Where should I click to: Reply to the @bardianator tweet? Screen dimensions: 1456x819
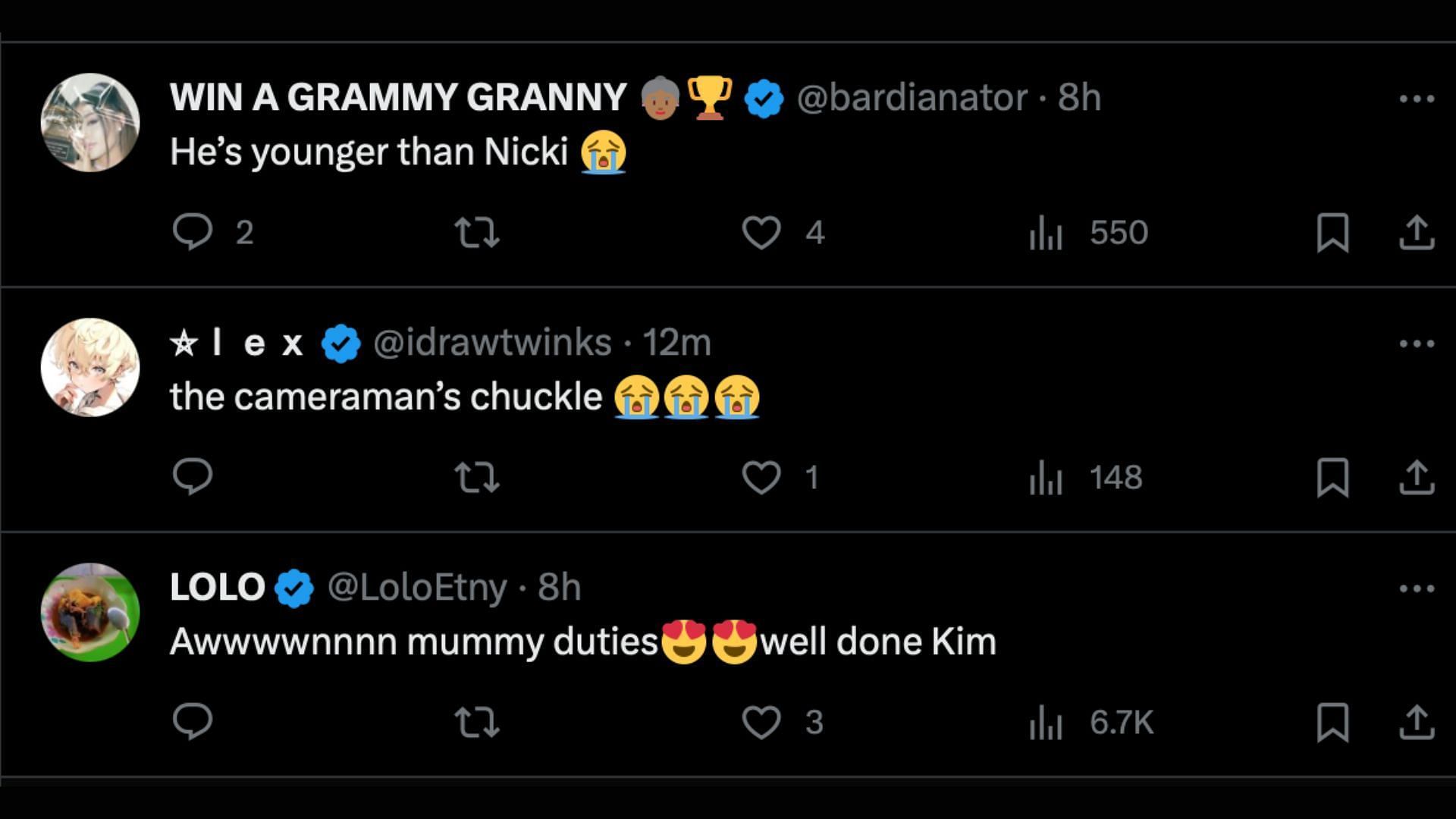coord(193,232)
